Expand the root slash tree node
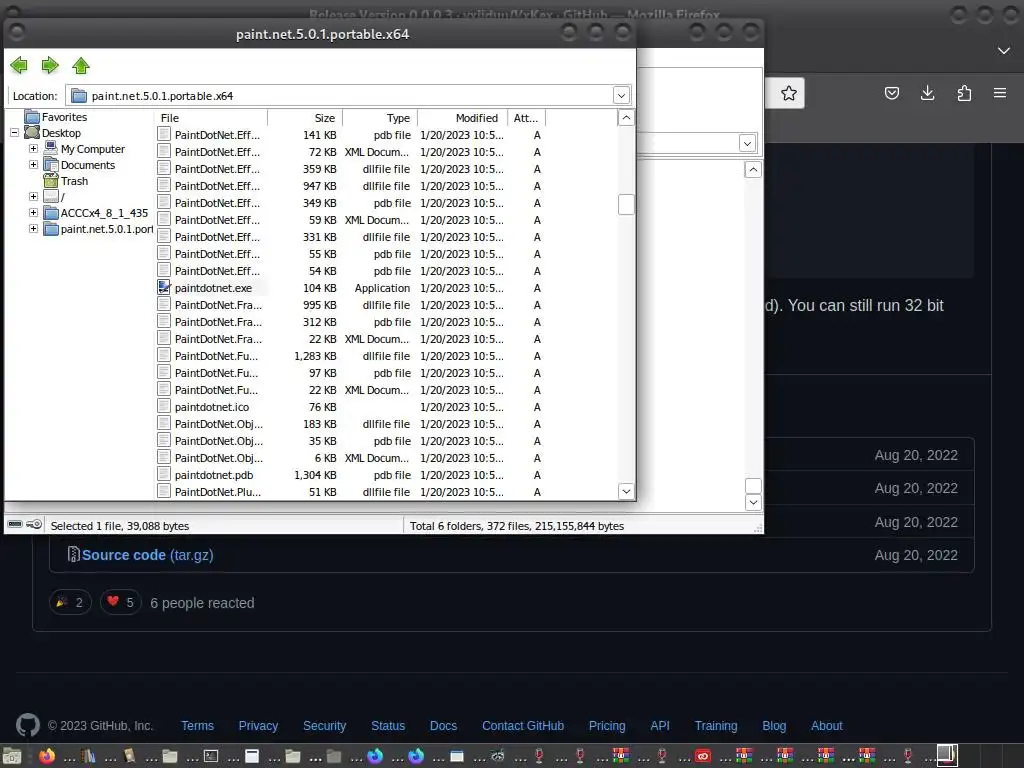 tap(33, 197)
